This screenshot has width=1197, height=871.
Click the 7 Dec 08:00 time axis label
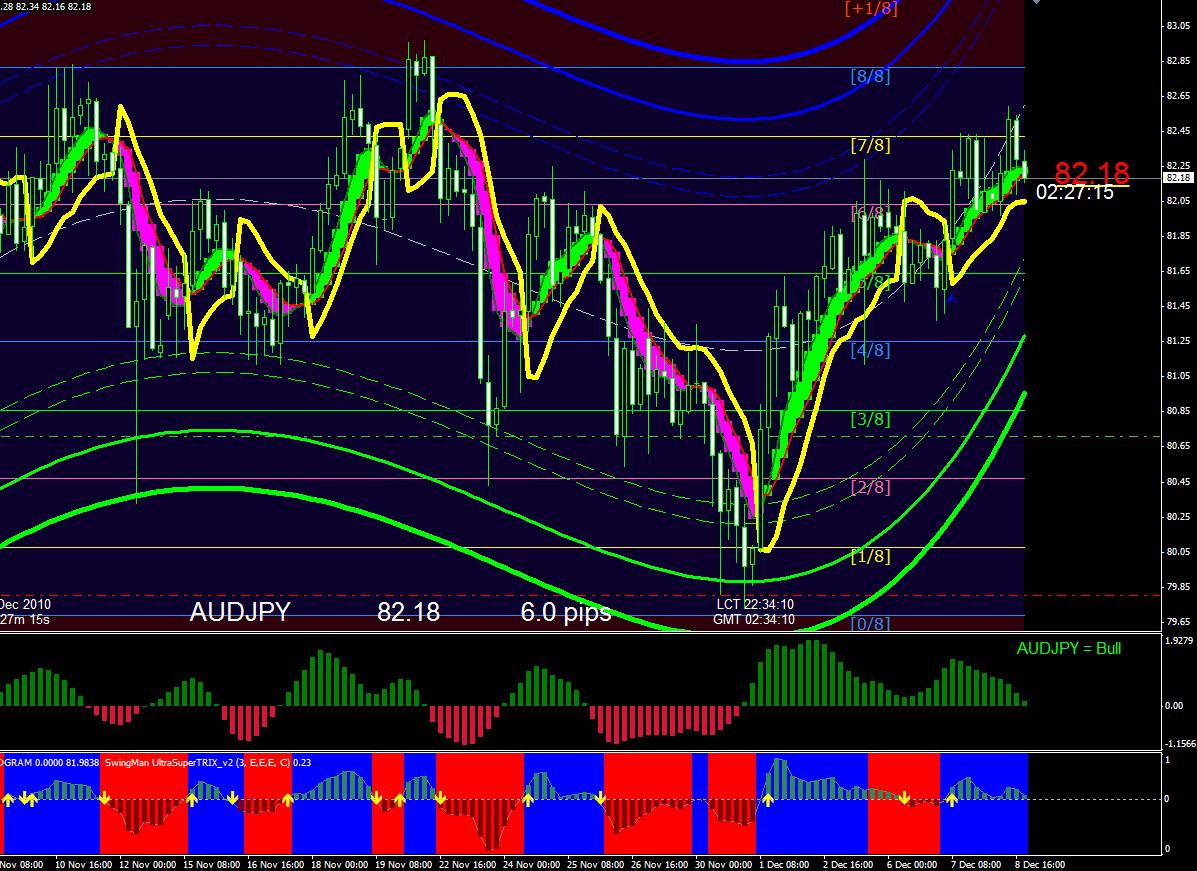(976, 865)
